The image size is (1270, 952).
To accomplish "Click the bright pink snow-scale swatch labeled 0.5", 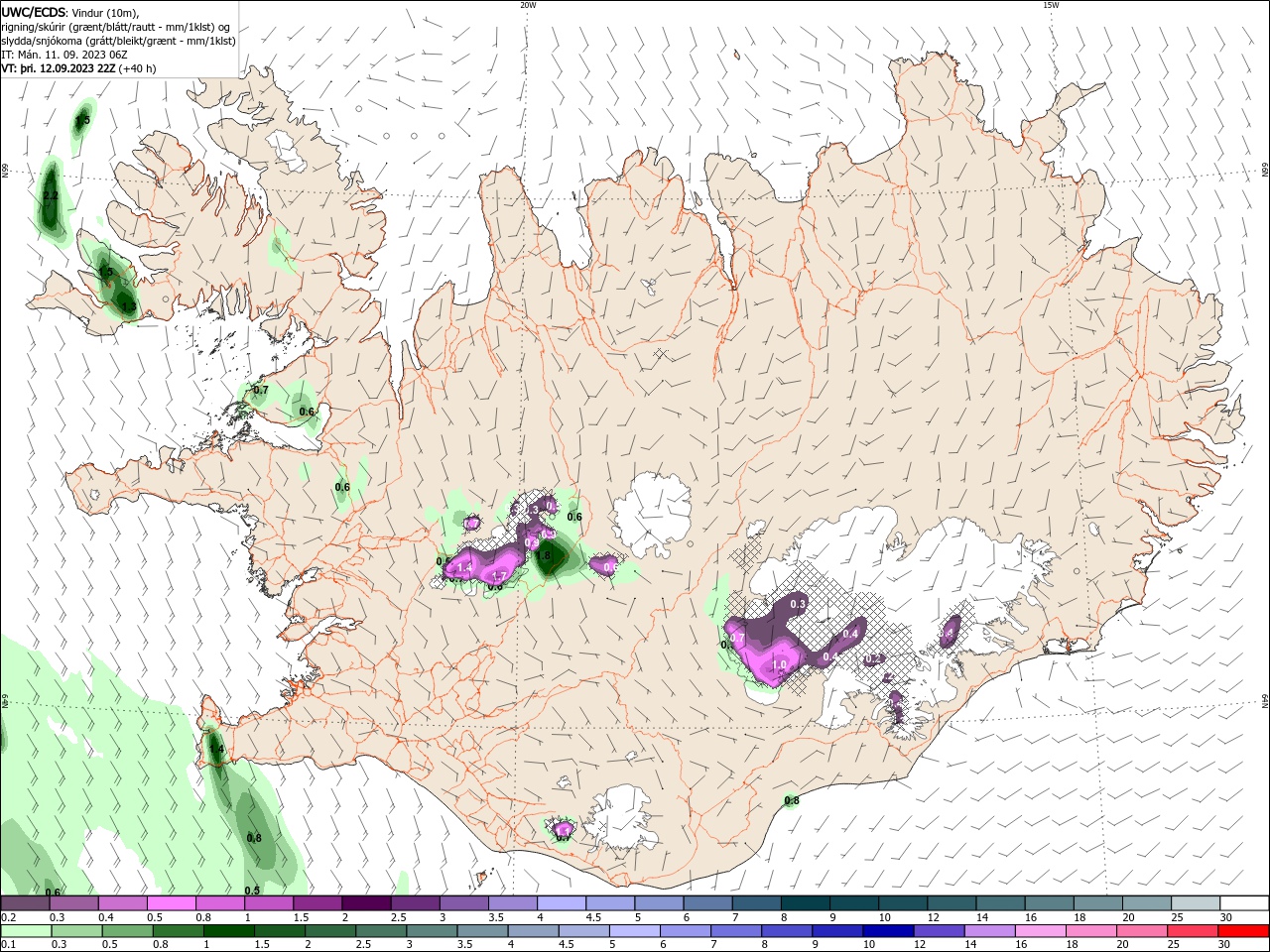I will (x=171, y=903).
